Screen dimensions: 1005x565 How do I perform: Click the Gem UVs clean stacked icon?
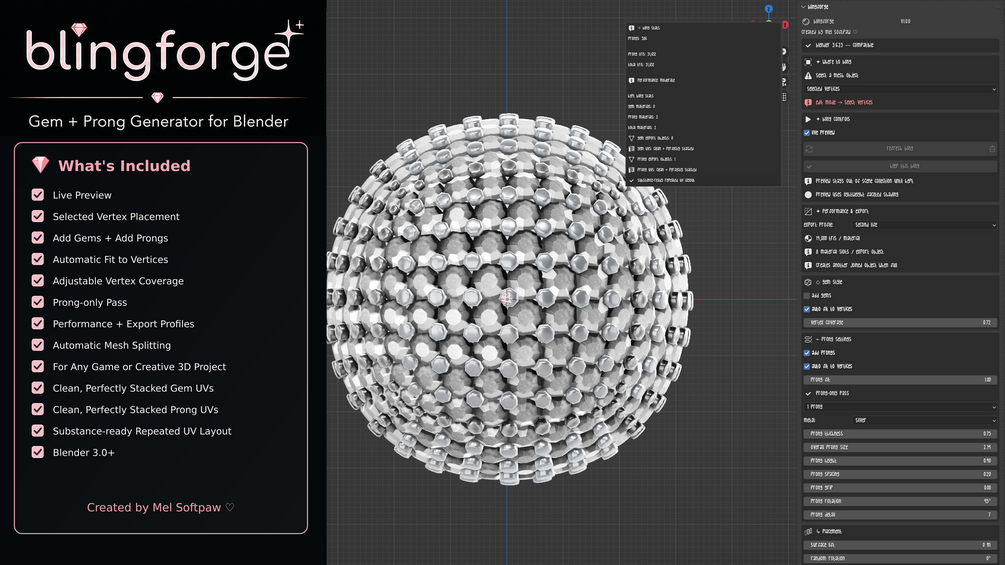pos(631,149)
